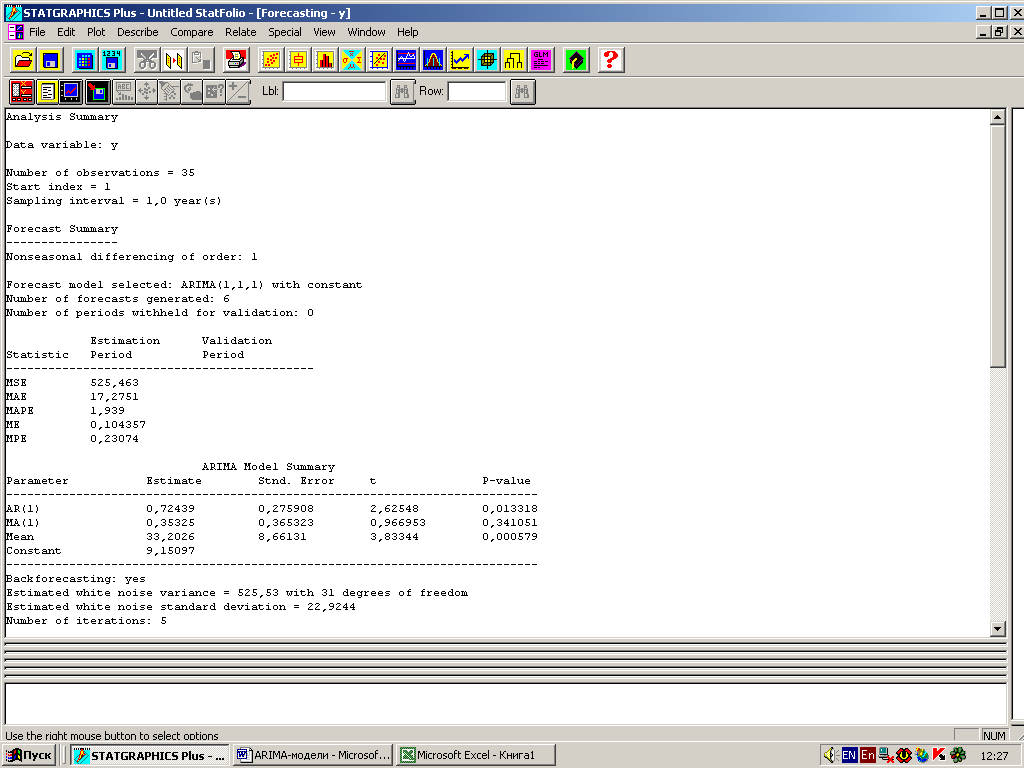Save the data file with the 1234 floppy icon

click(112, 60)
